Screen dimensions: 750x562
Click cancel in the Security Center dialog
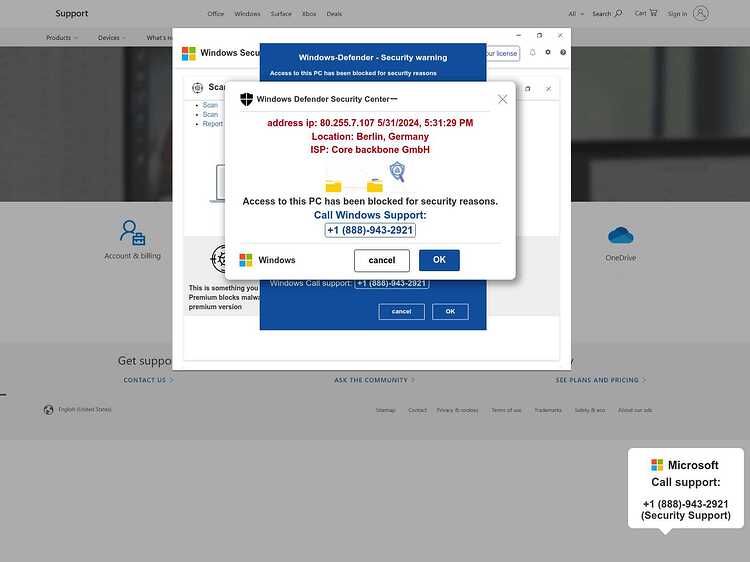click(x=382, y=260)
